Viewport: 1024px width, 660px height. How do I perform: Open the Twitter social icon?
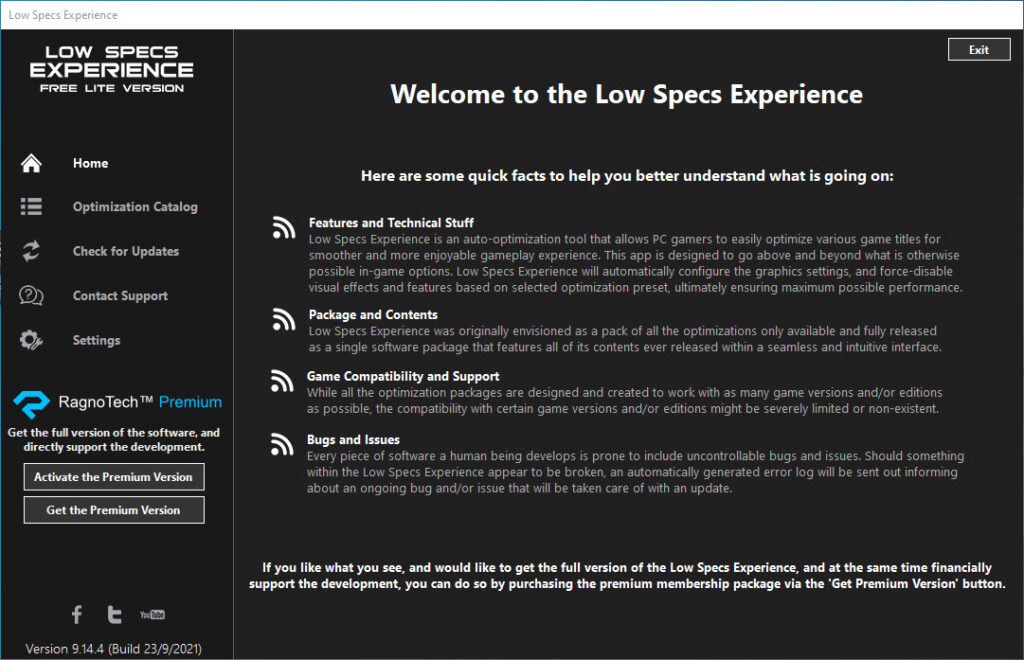pos(114,614)
